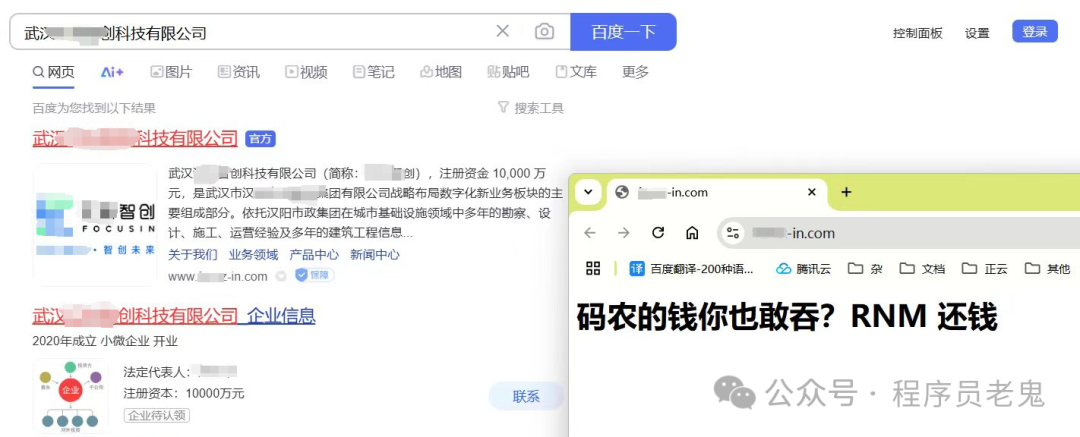Open image search via camera icon
Viewport: 1080px width, 437px height.
coord(544,32)
